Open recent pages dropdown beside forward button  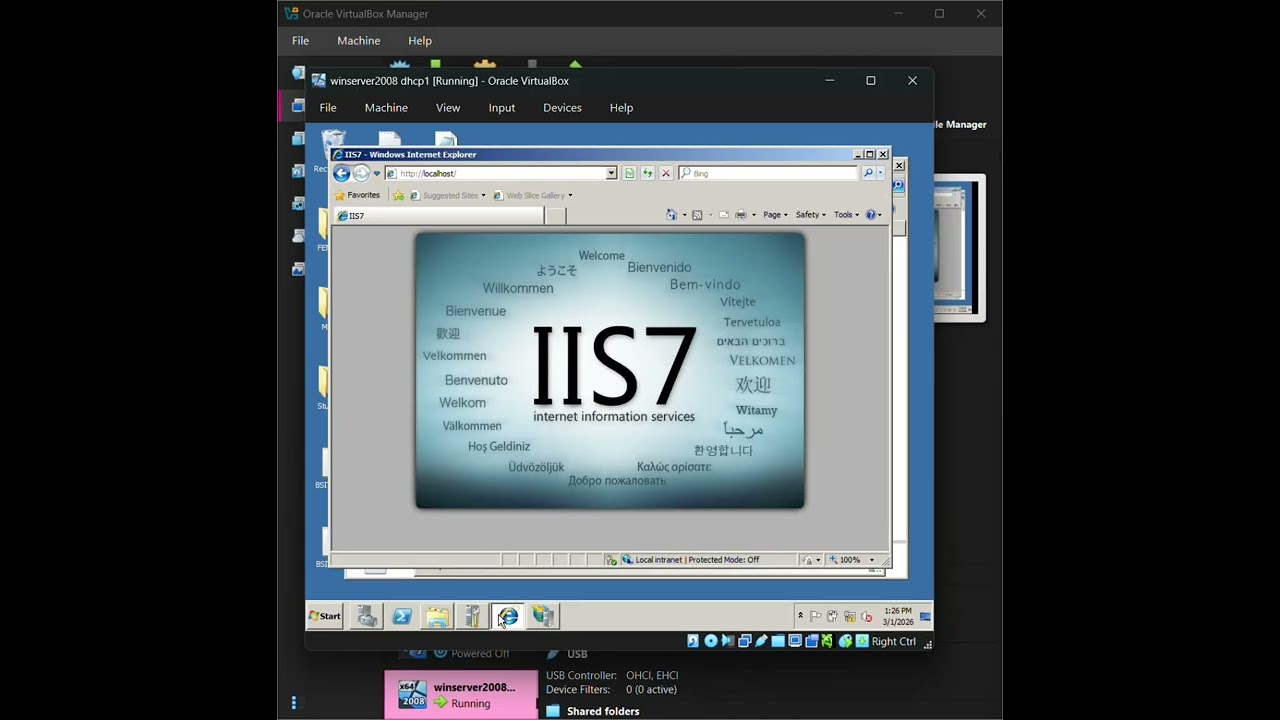(376, 174)
